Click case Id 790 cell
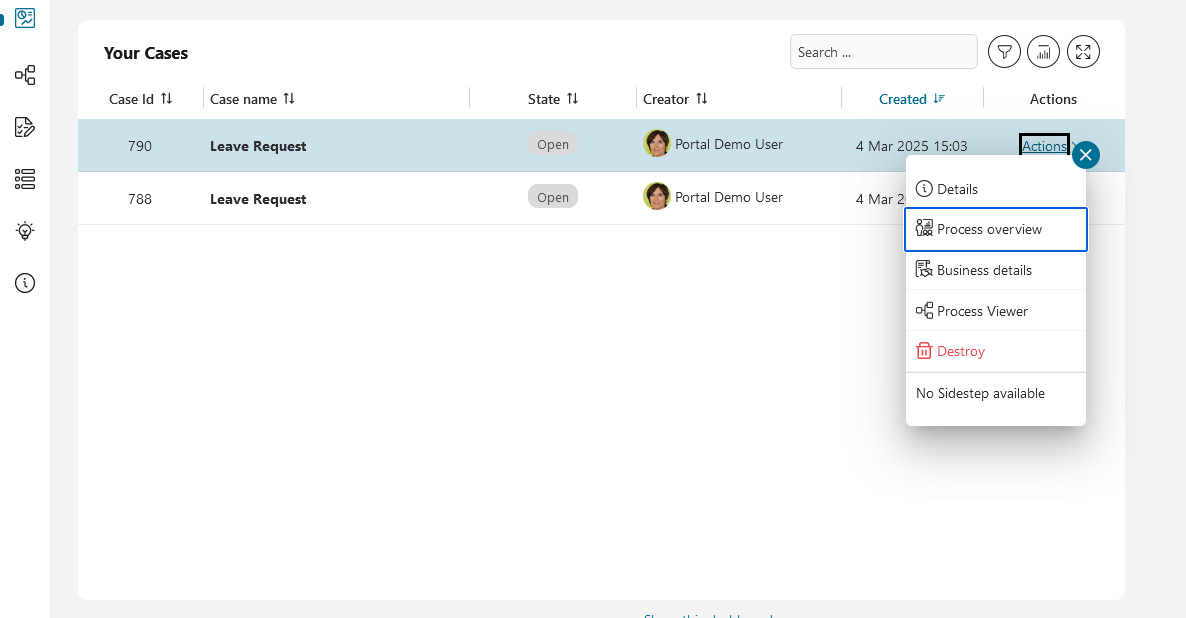 (140, 146)
